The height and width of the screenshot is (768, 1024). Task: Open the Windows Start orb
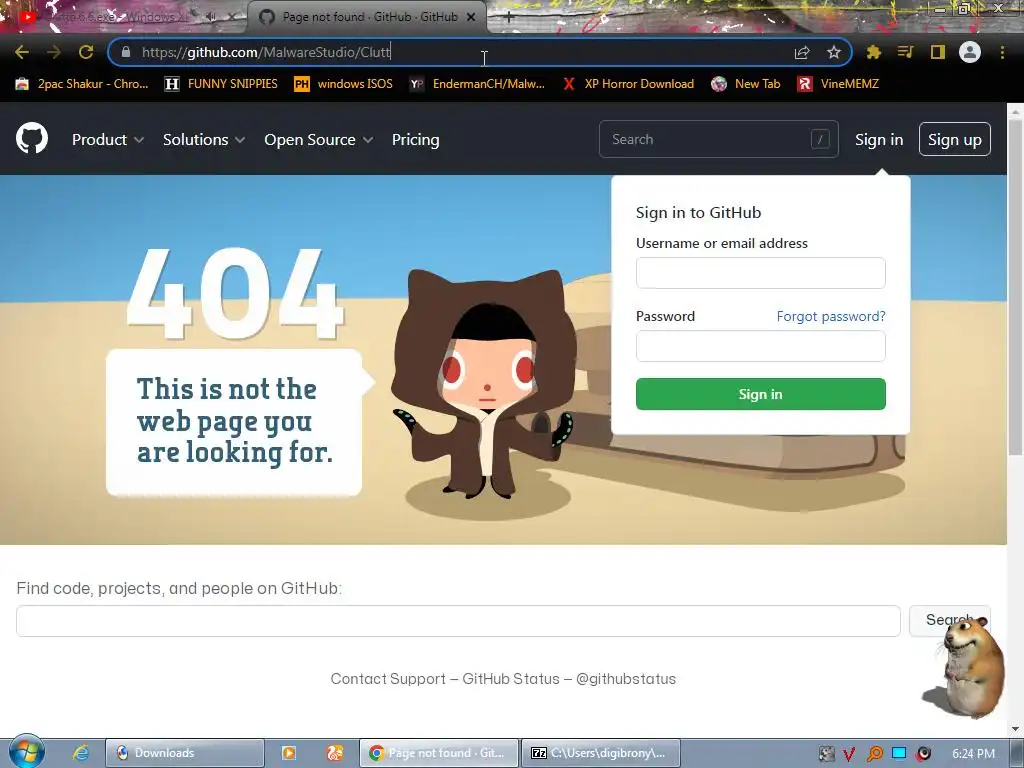[26, 752]
